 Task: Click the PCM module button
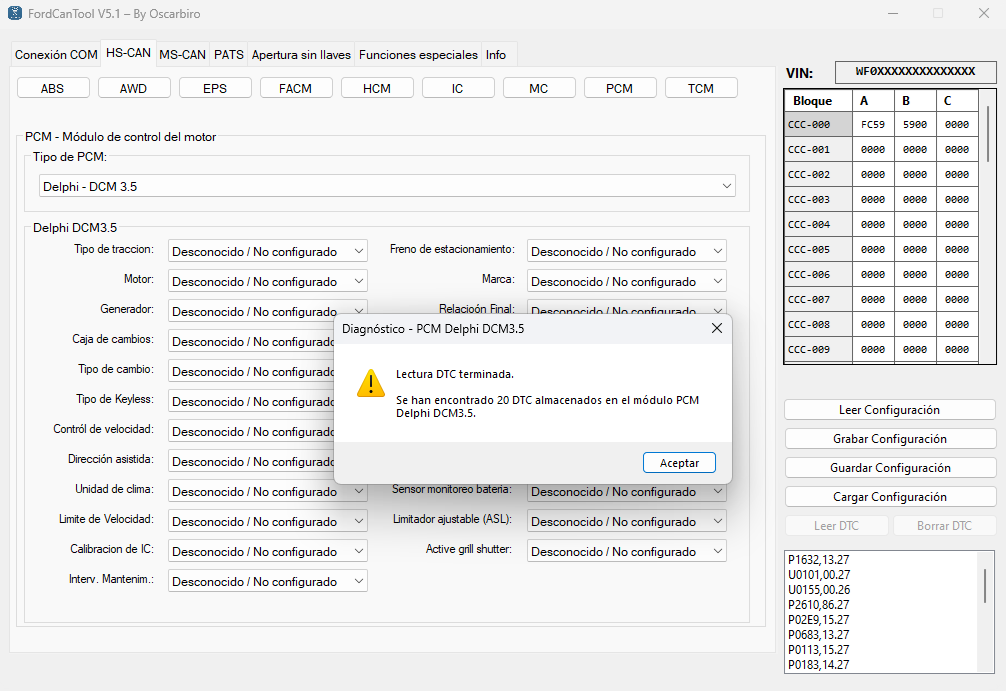[619, 88]
